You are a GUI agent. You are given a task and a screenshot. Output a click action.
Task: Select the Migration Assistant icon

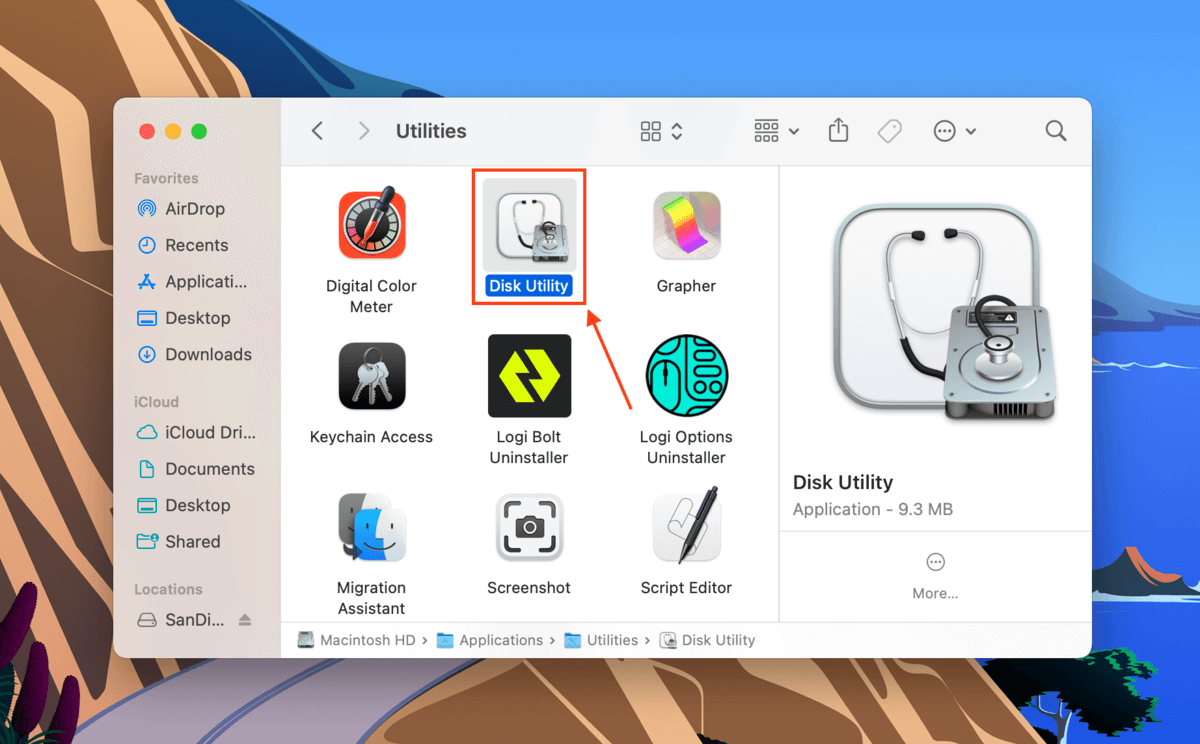(x=371, y=527)
